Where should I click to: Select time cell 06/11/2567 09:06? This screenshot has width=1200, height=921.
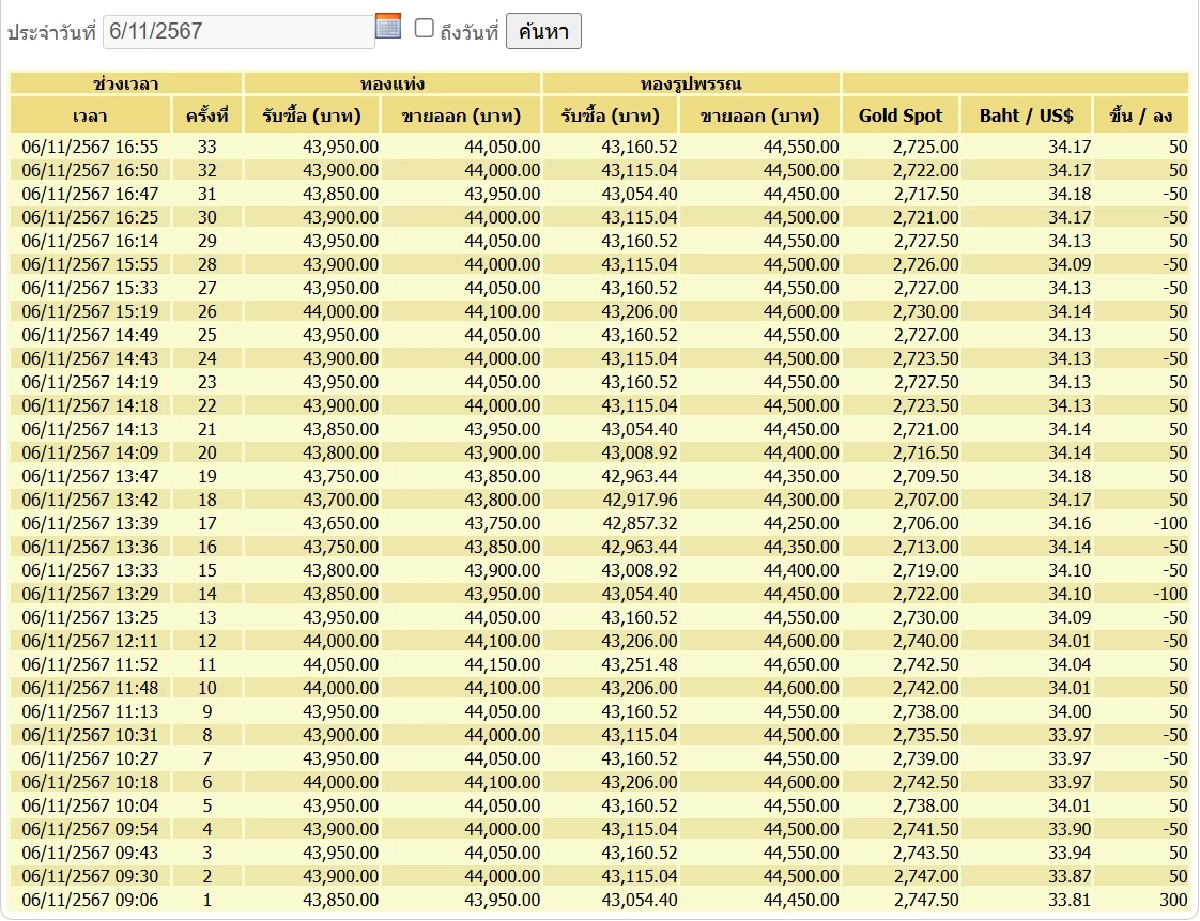90,900
